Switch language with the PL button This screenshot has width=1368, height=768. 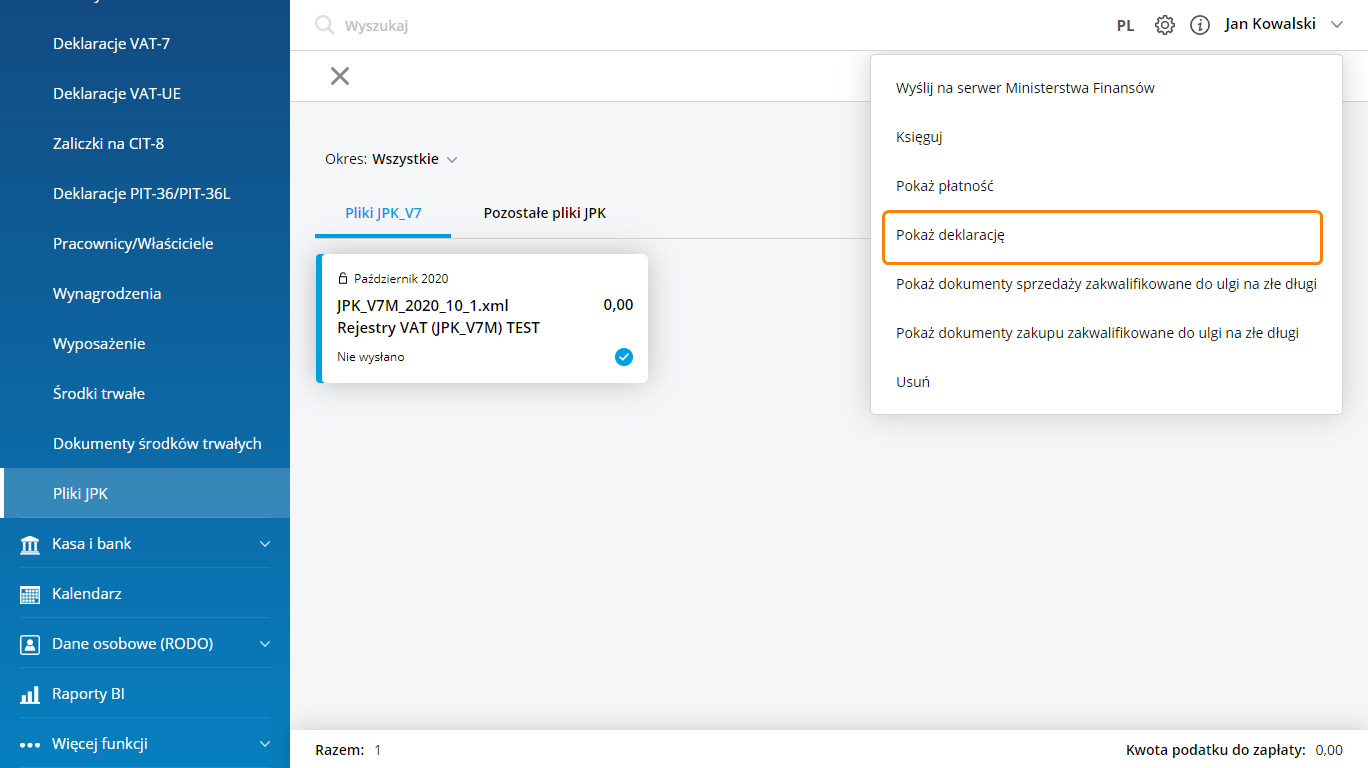(x=1125, y=26)
